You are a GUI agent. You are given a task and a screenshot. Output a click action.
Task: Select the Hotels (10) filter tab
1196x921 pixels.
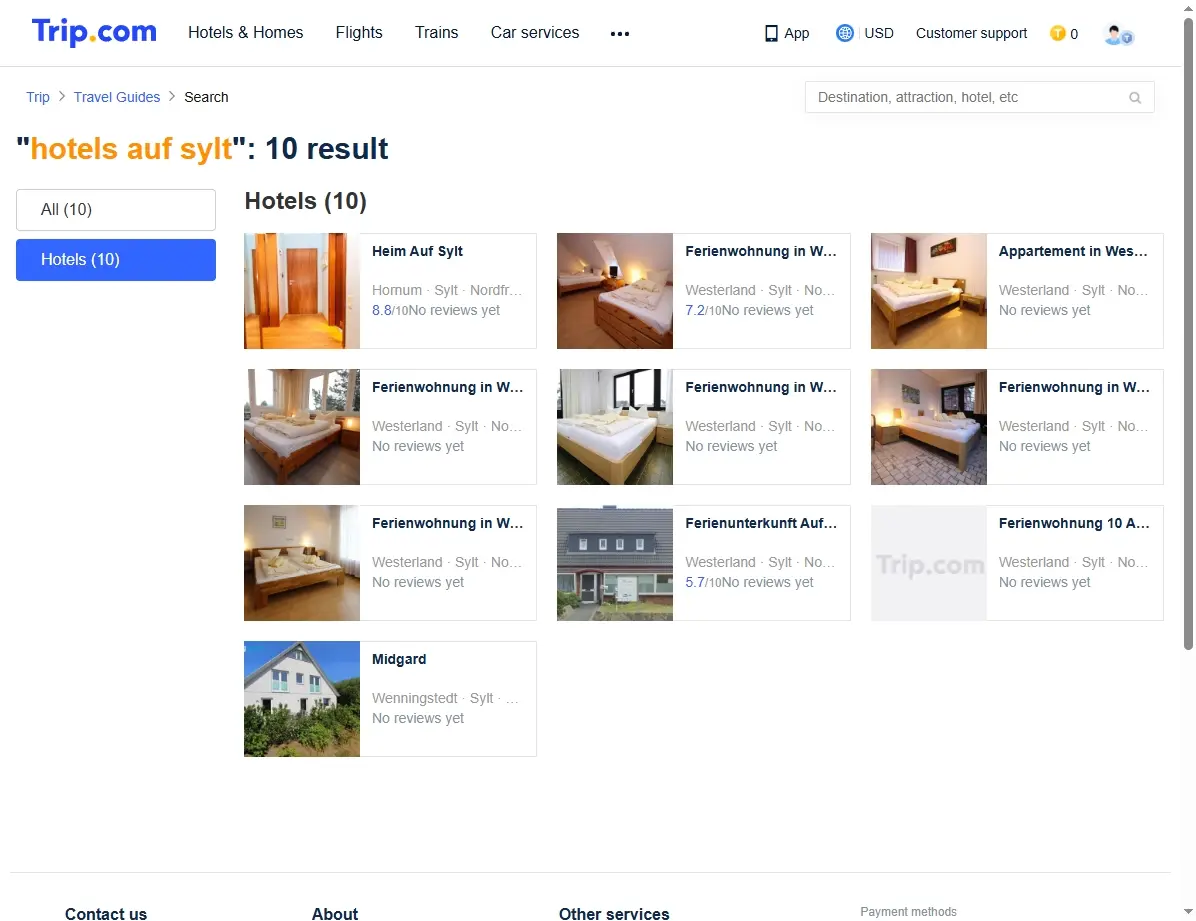tap(116, 260)
